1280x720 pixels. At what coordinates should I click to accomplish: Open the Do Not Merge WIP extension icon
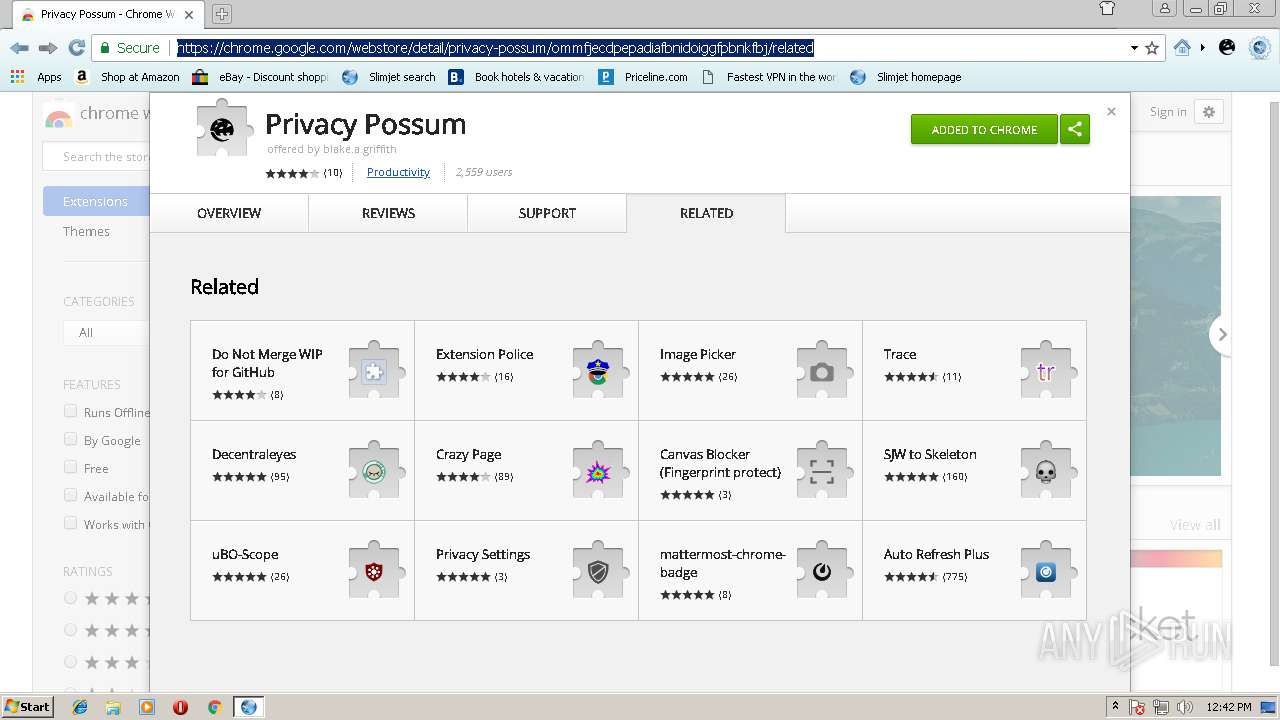374,371
